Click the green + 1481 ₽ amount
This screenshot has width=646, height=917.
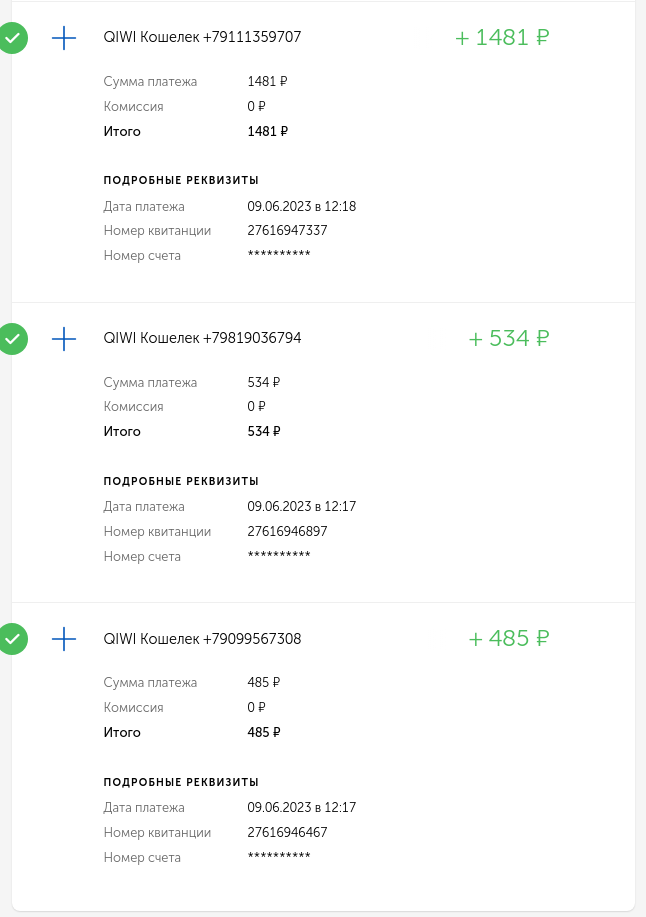502,38
